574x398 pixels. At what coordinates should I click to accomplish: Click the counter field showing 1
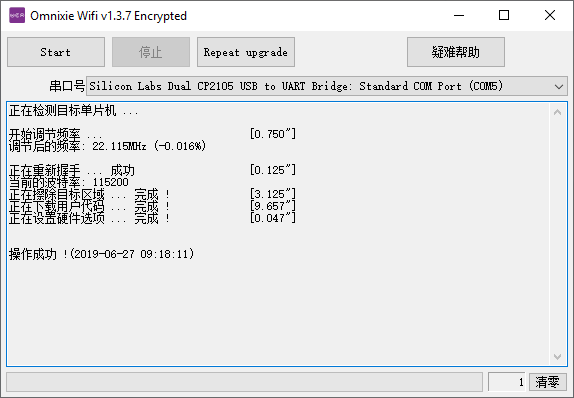pyautogui.click(x=507, y=382)
